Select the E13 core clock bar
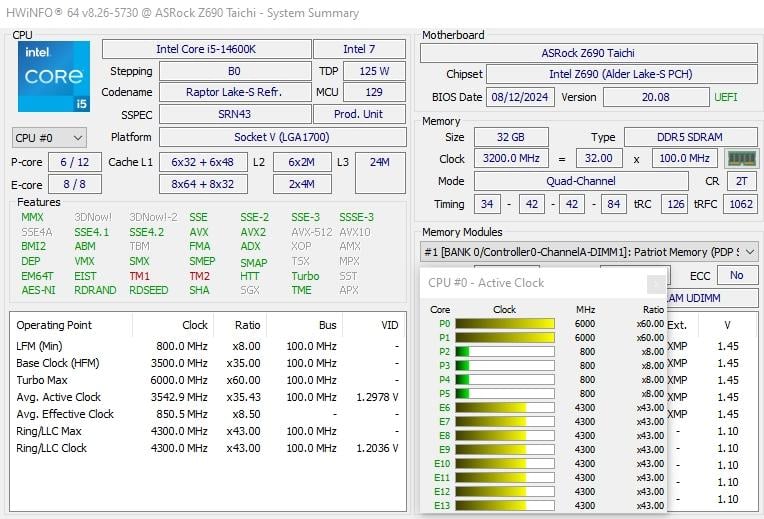764x519 pixels. point(505,506)
